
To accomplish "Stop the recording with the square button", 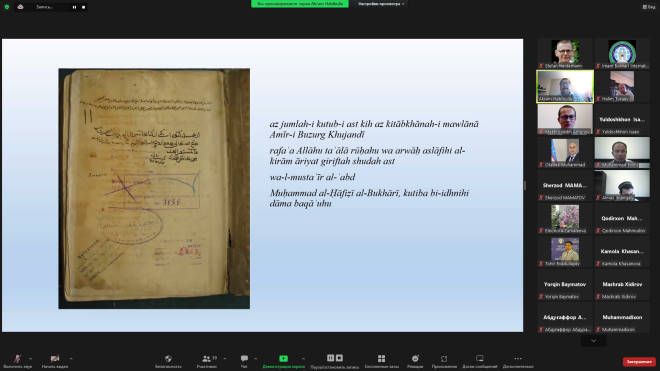I will [83, 7].
